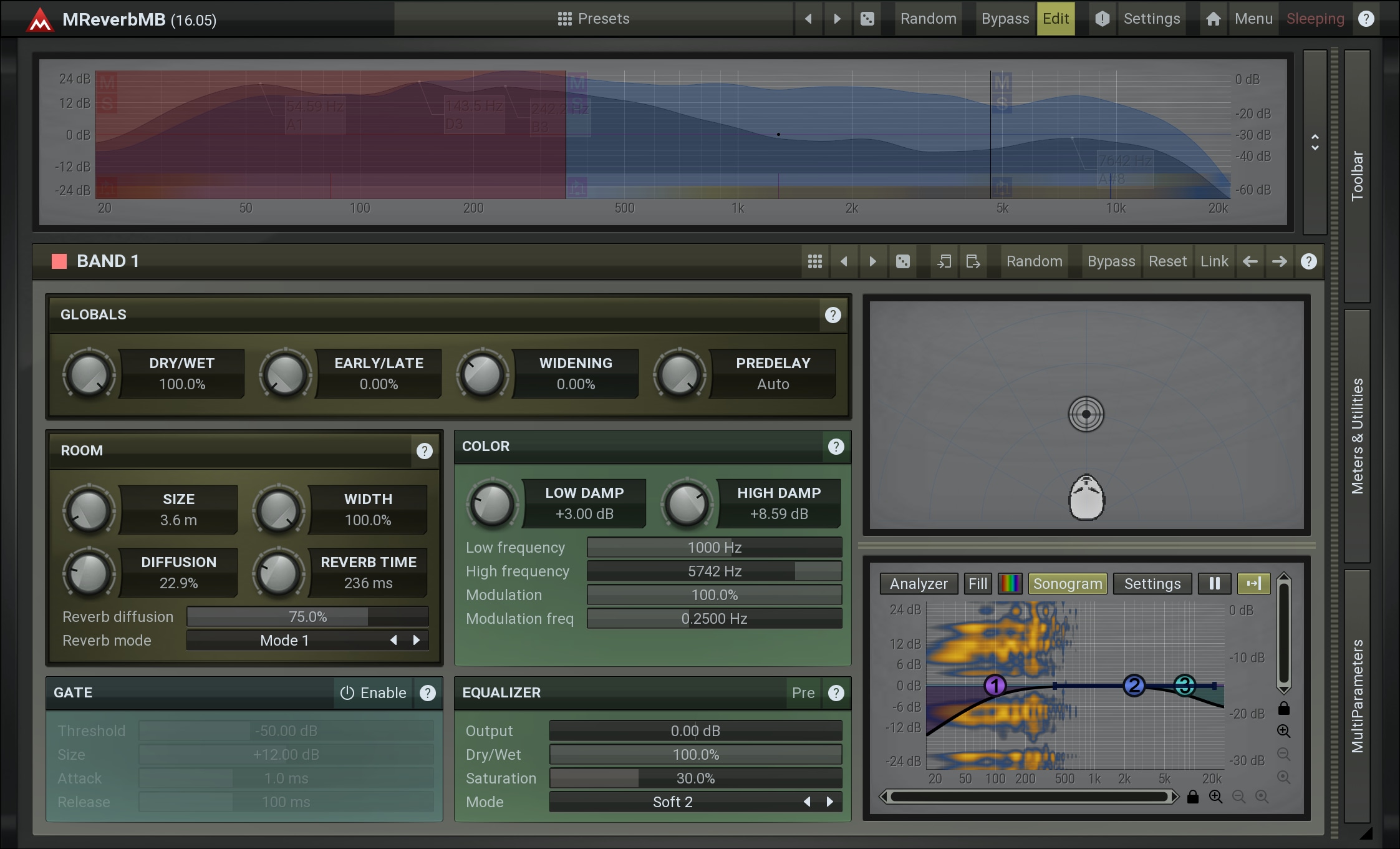Viewport: 1400px width, 849px height.
Task: Open Equalizer section help
Action: tap(836, 693)
